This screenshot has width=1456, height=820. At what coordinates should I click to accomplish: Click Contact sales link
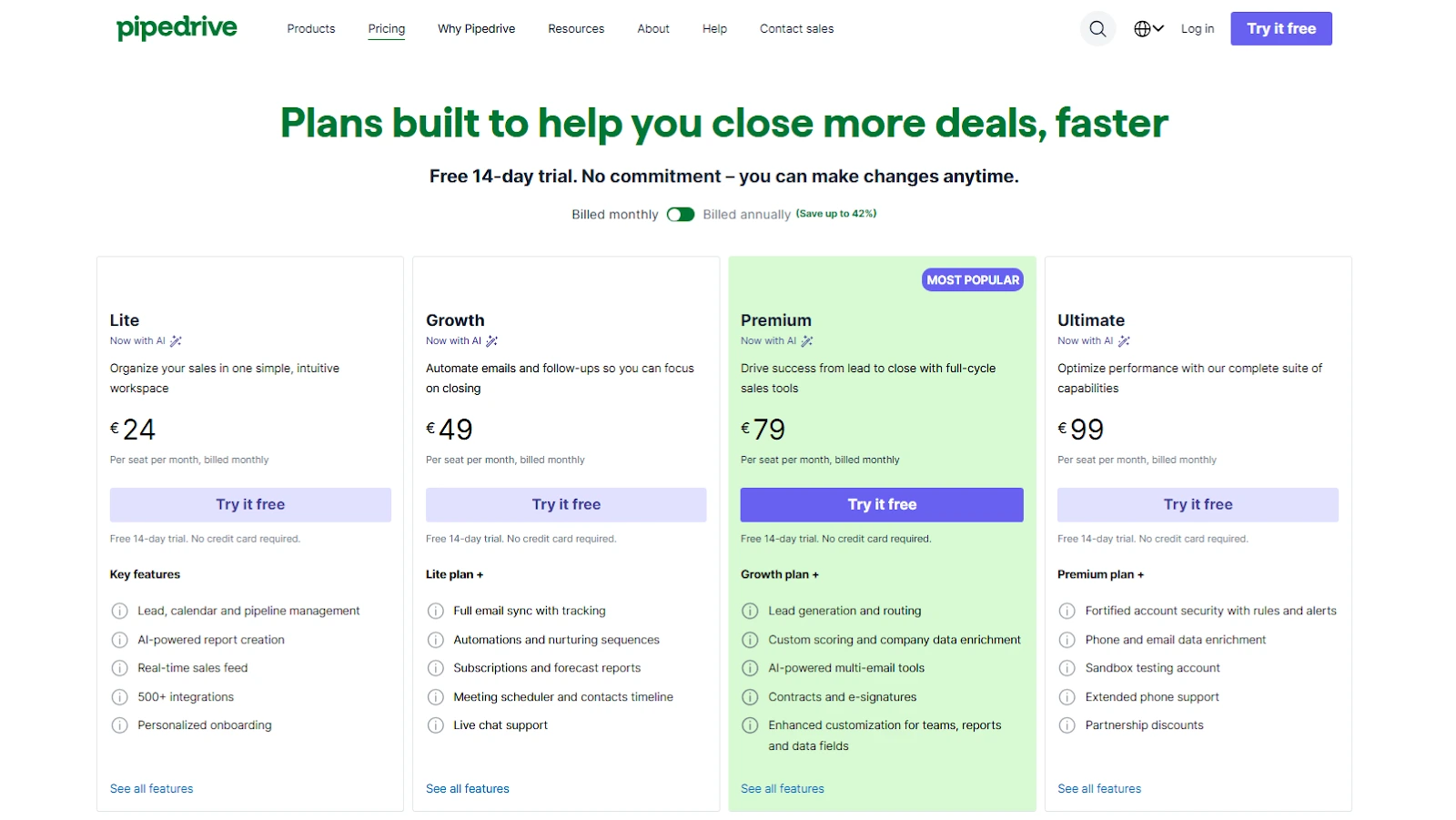point(796,29)
